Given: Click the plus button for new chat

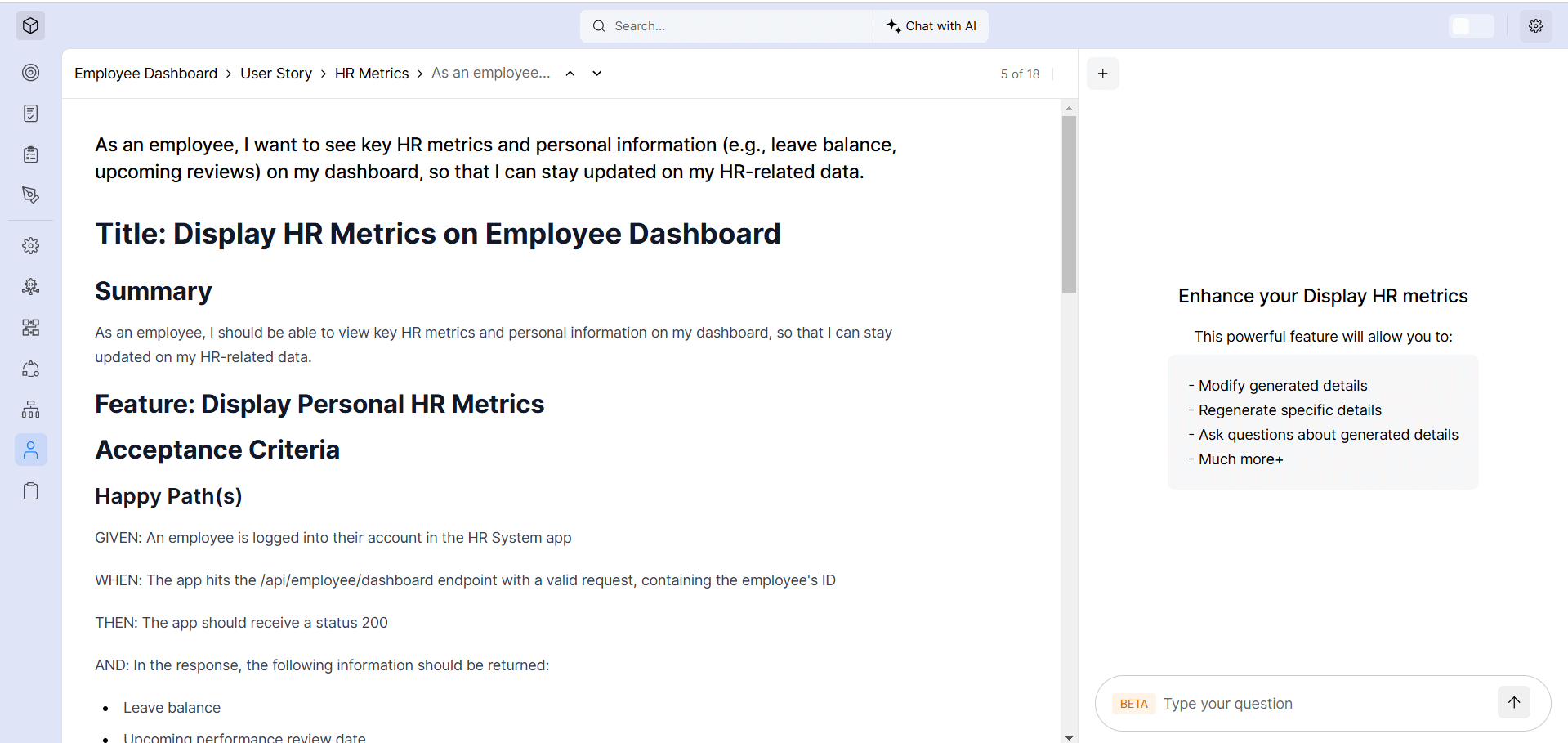Looking at the screenshot, I should [x=1102, y=74].
